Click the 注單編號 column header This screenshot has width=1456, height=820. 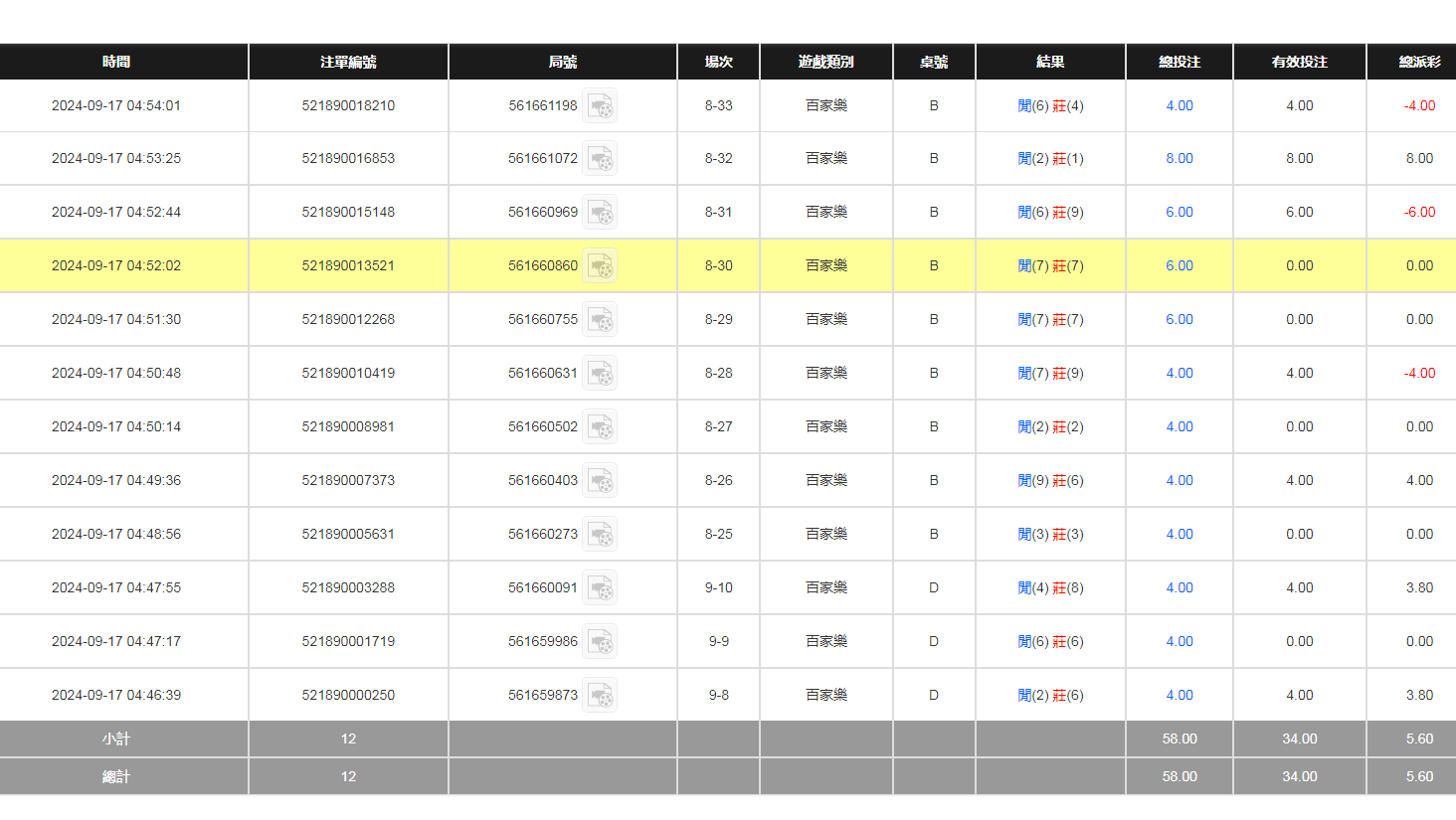[x=348, y=62]
